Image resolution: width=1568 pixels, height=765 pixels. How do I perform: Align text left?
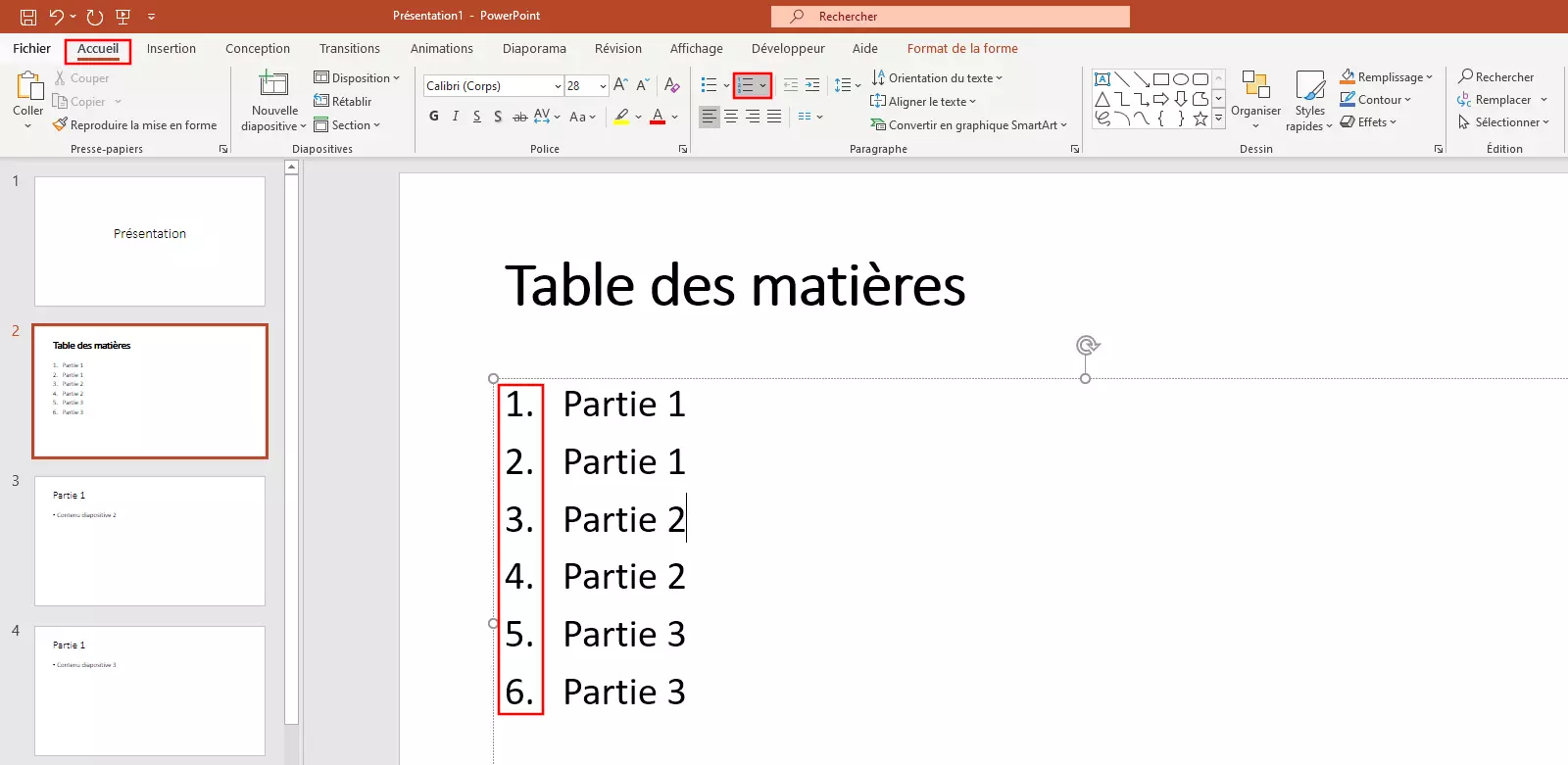(710, 117)
